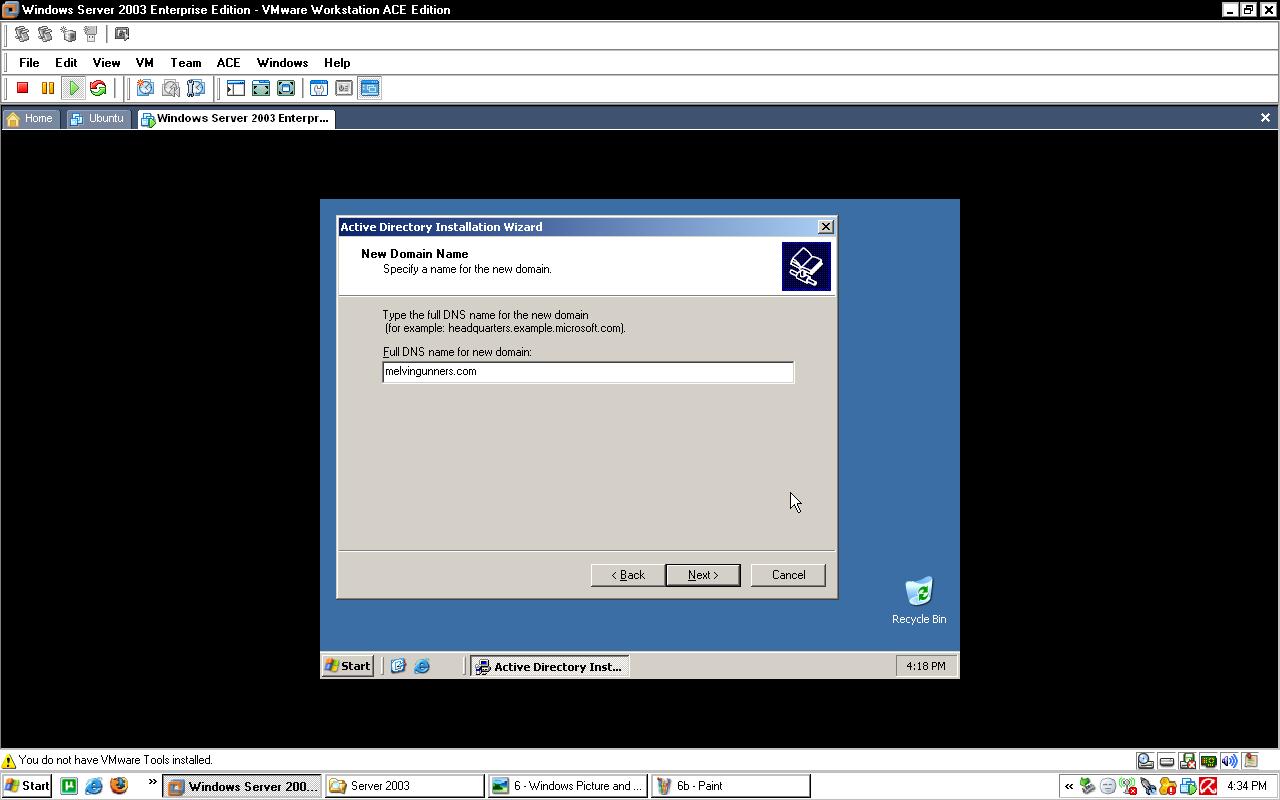1280x800 pixels.
Task: Click the network adapter status icon
Action: tap(1208, 760)
